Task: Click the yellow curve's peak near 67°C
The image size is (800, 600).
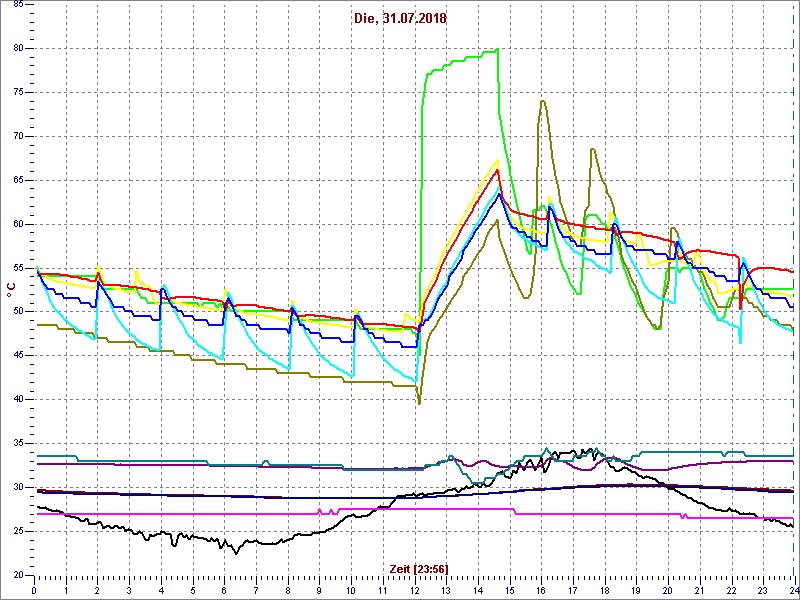Action: point(497,160)
